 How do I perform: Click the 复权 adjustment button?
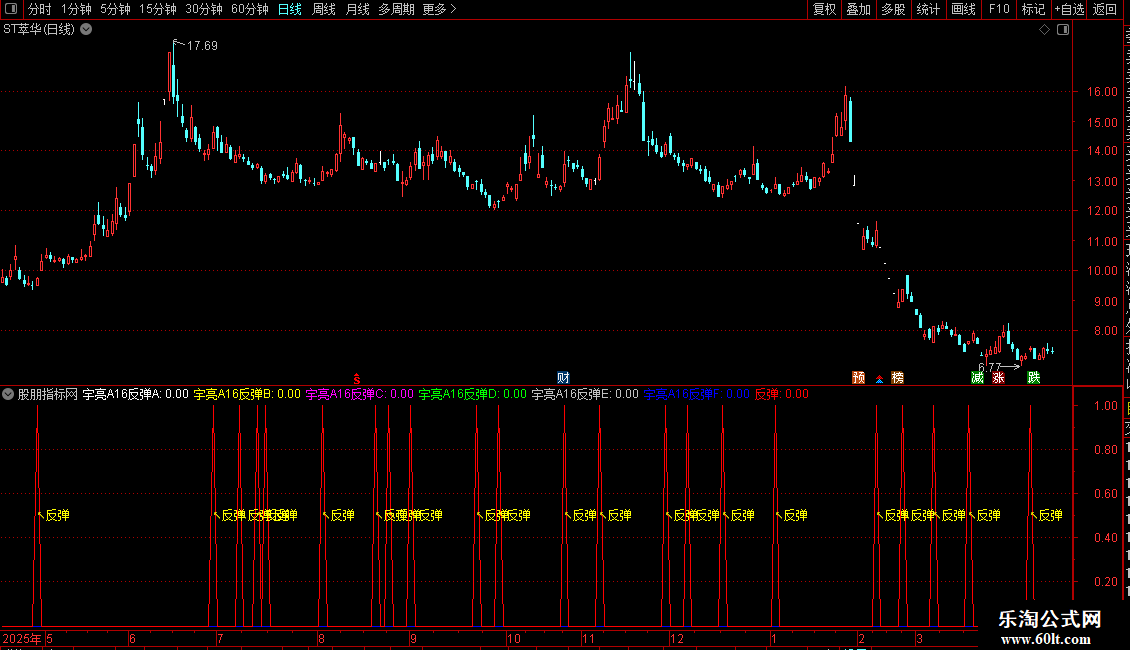pos(824,9)
